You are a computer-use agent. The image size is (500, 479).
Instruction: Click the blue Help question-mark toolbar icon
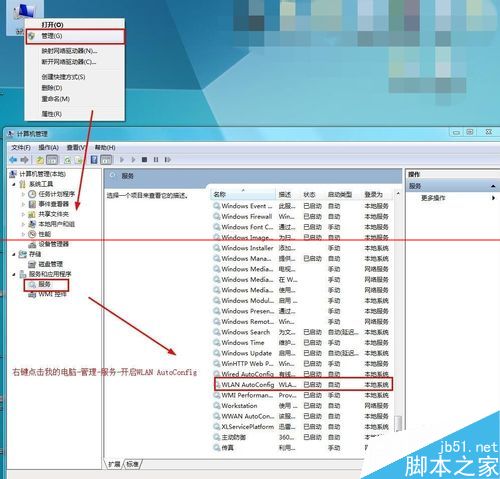(94, 160)
